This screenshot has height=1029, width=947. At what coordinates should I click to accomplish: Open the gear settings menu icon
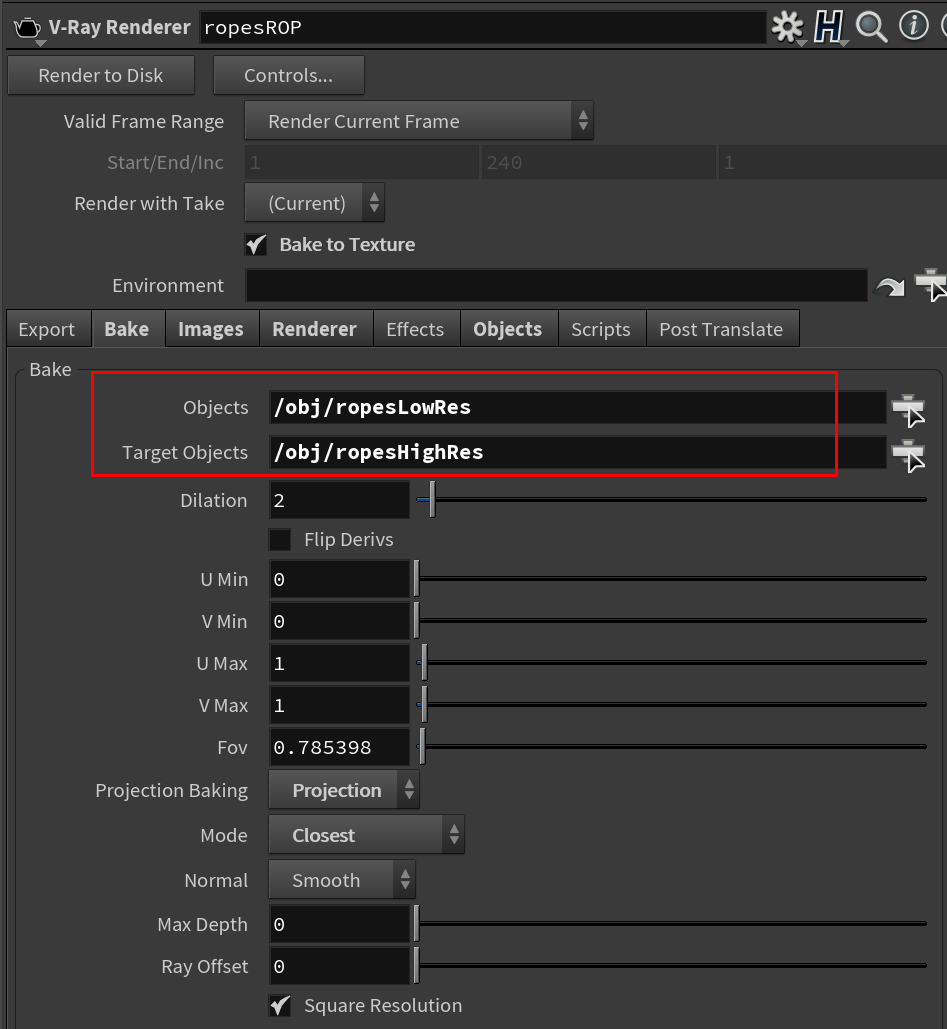(x=787, y=27)
